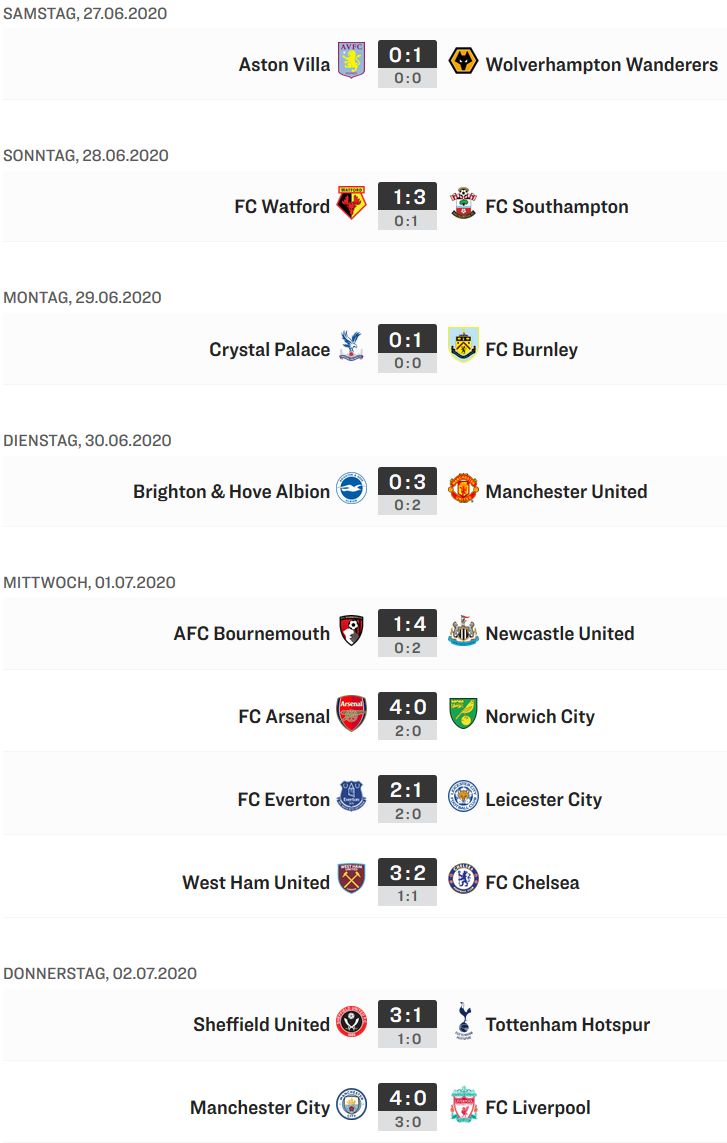727x1143 pixels.
Task: Select the Norwich City canary crest
Action: pyautogui.click(x=463, y=713)
